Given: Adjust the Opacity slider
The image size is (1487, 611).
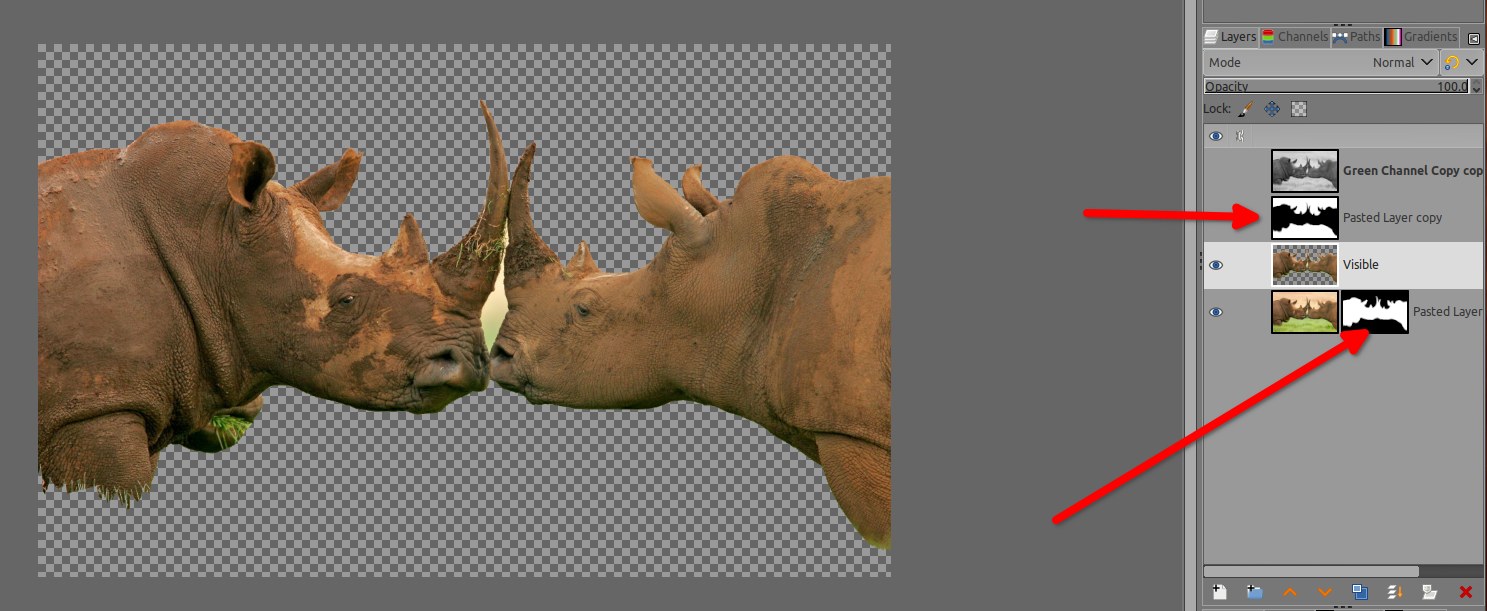Looking at the screenshot, I should tap(1336, 86).
